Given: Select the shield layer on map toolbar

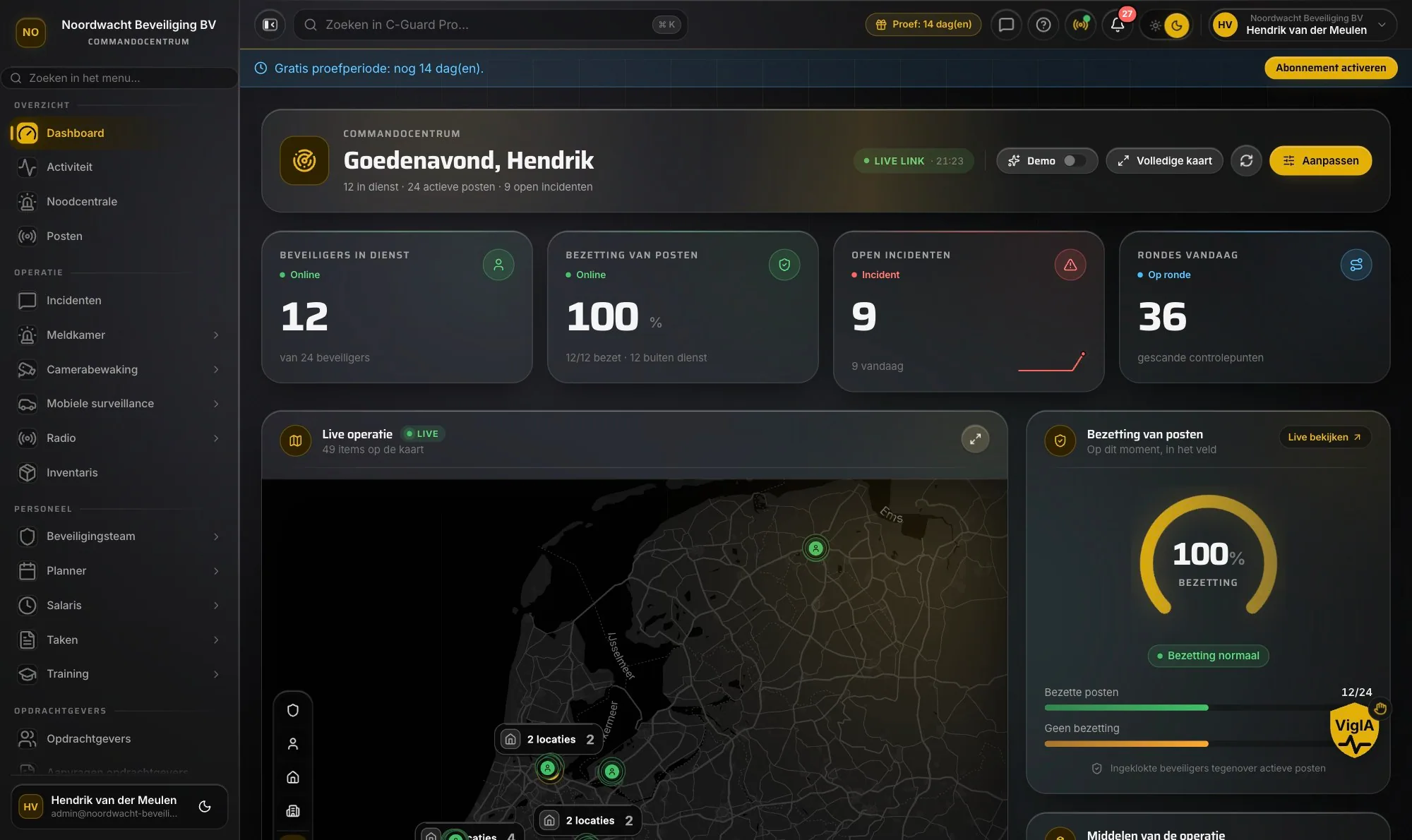Looking at the screenshot, I should pyautogui.click(x=293, y=710).
